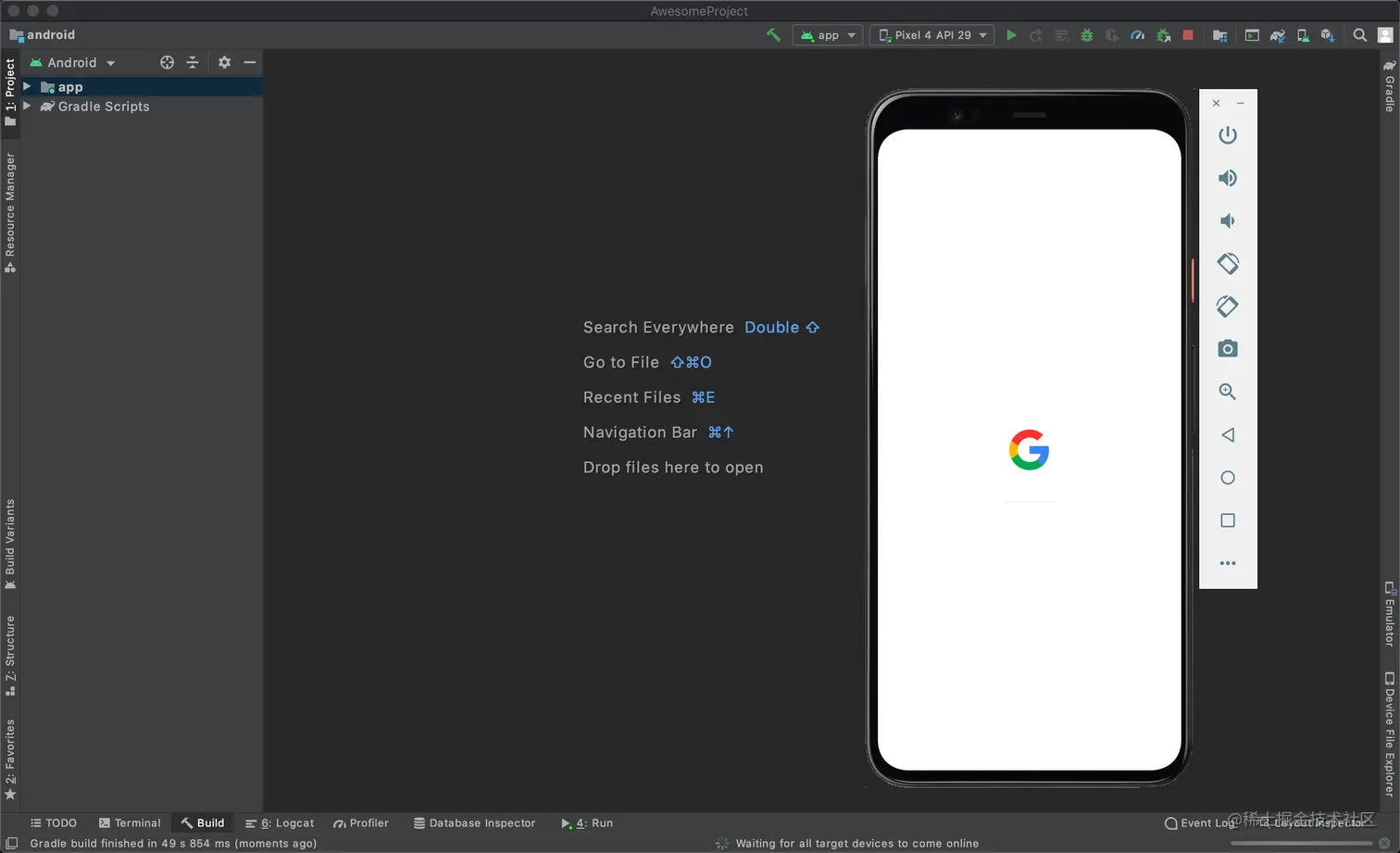Expand the app module tree node
The width and height of the screenshot is (1400, 853).
point(28,86)
